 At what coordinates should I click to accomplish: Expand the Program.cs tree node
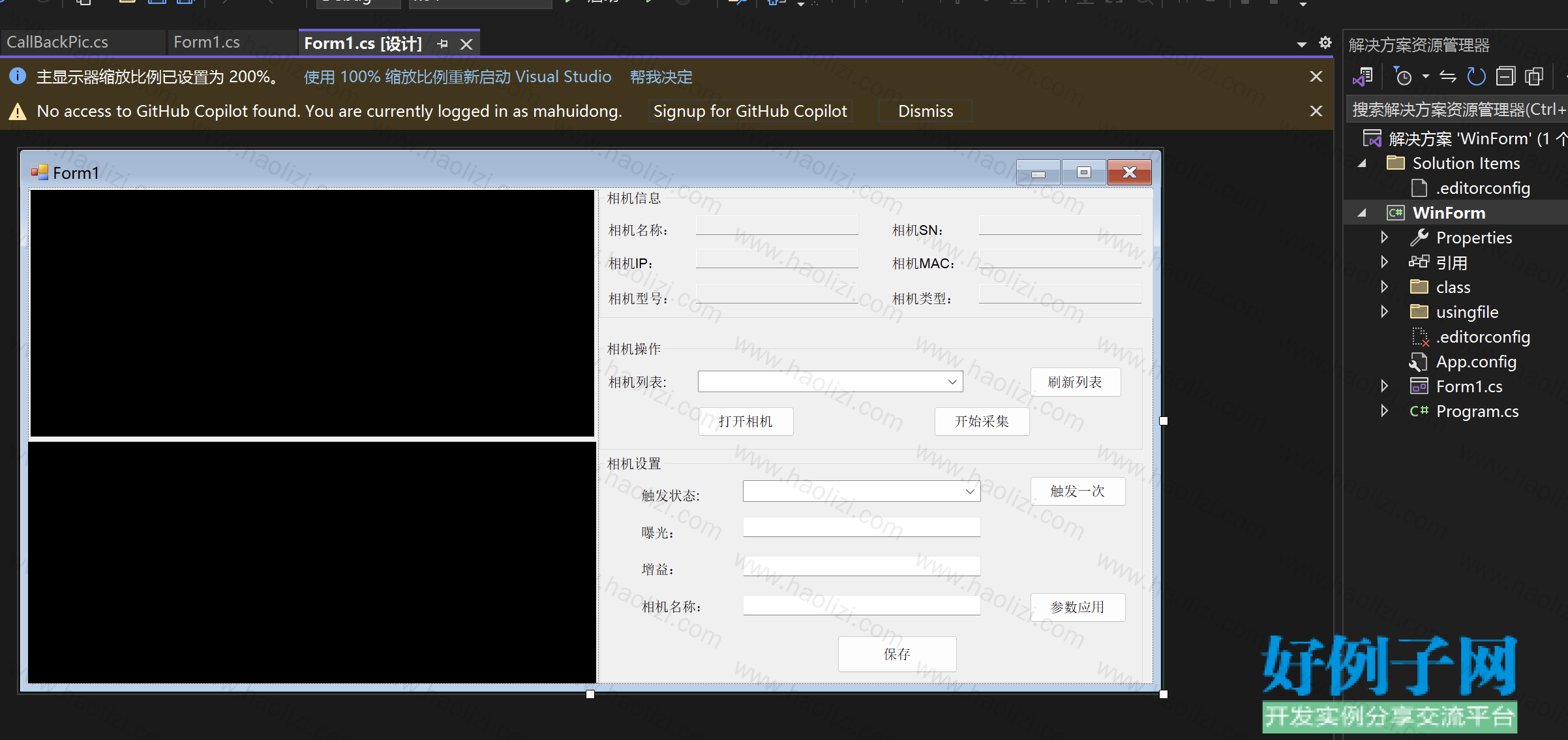coord(1384,410)
